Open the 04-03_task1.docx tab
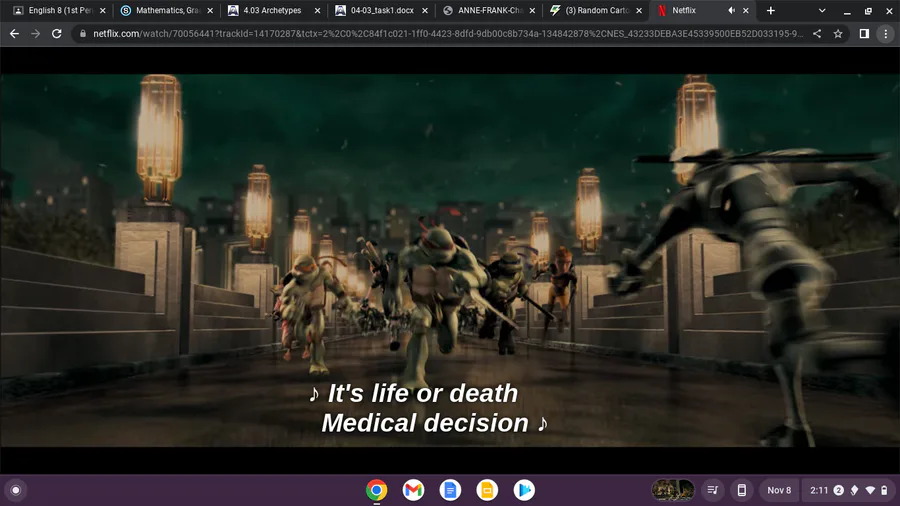 pos(382,10)
